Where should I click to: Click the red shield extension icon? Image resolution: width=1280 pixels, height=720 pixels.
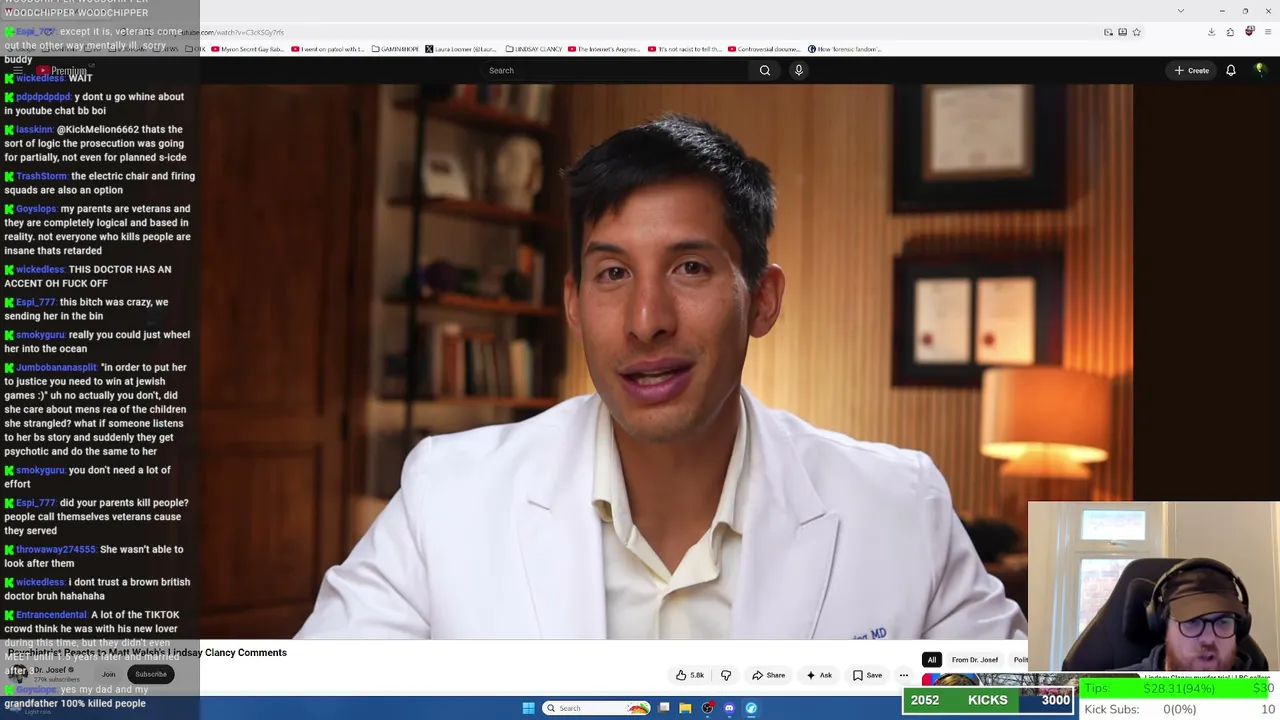pyautogui.click(x=1249, y=32)
